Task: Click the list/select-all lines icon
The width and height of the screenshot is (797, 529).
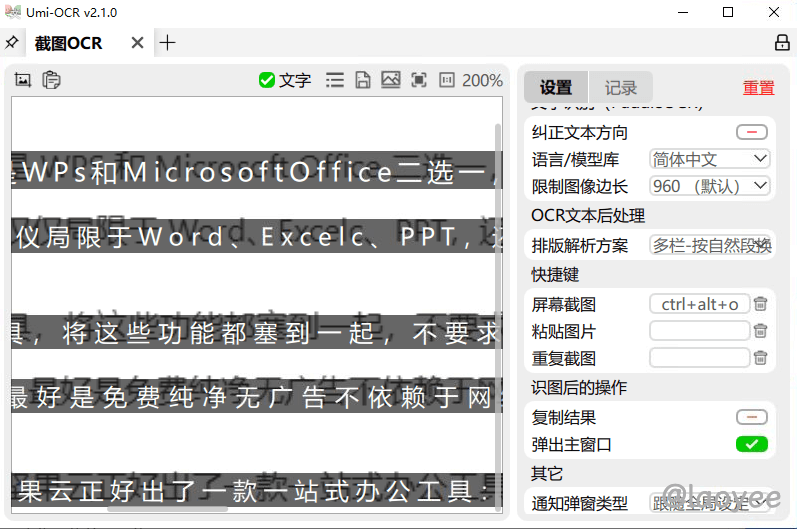Action: pos(335,80)
